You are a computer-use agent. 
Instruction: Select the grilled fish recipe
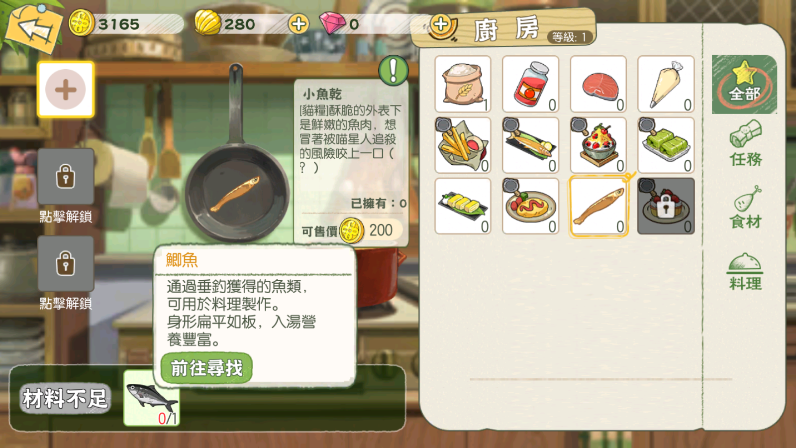point(530,145)
